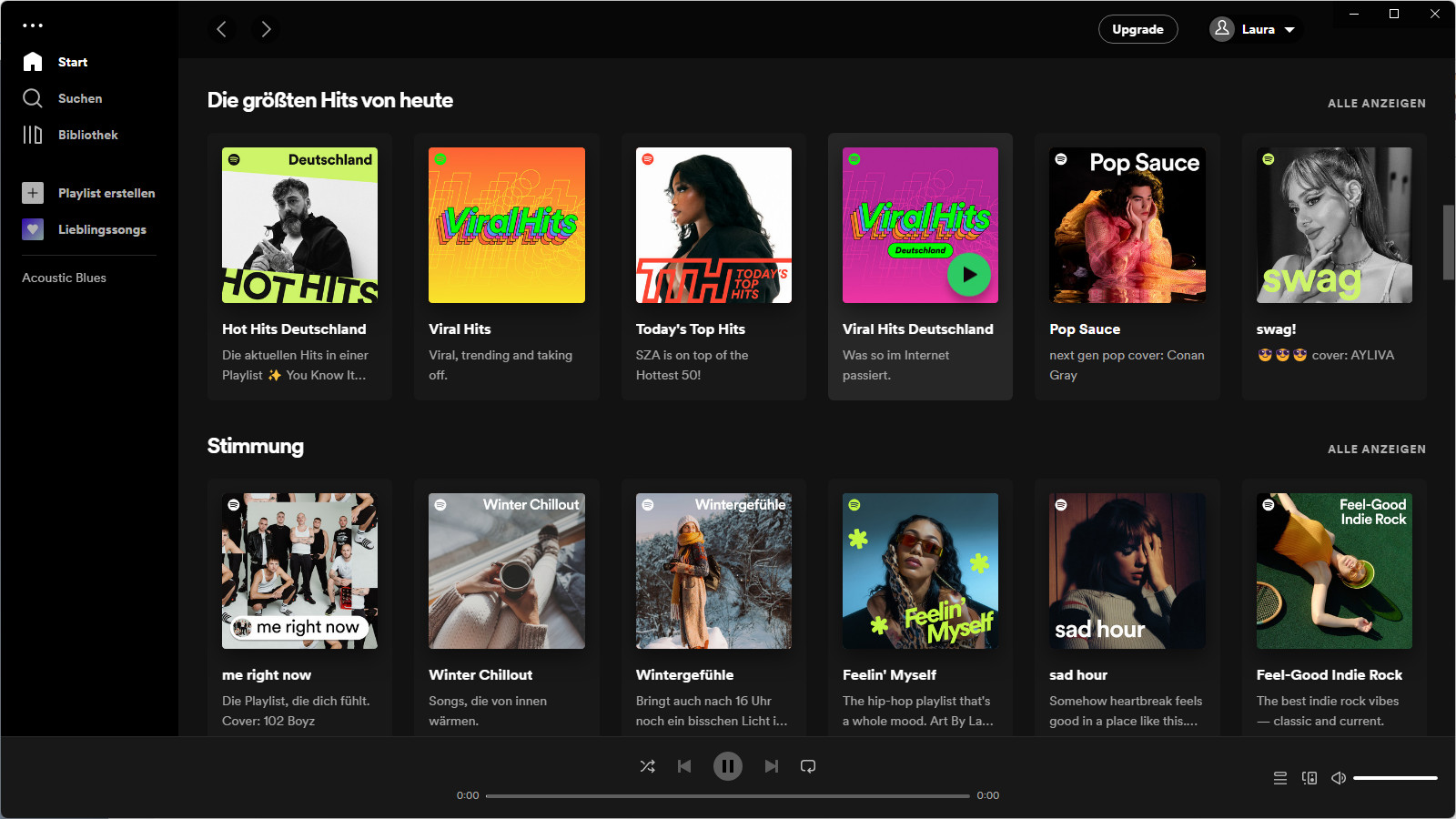Open the Laura account dropdown
The height and width of the screenshot is (819, 1456).
coord(1255,29)
